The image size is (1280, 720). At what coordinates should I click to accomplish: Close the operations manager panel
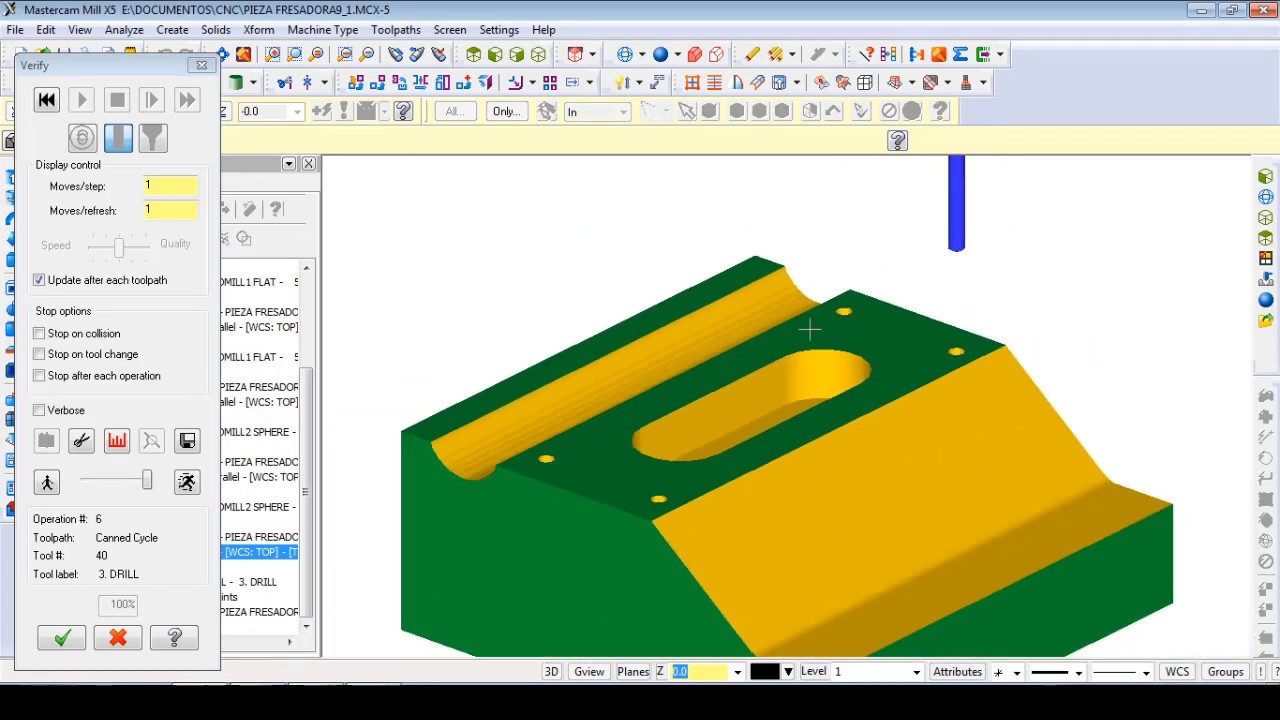pos(308,163)
